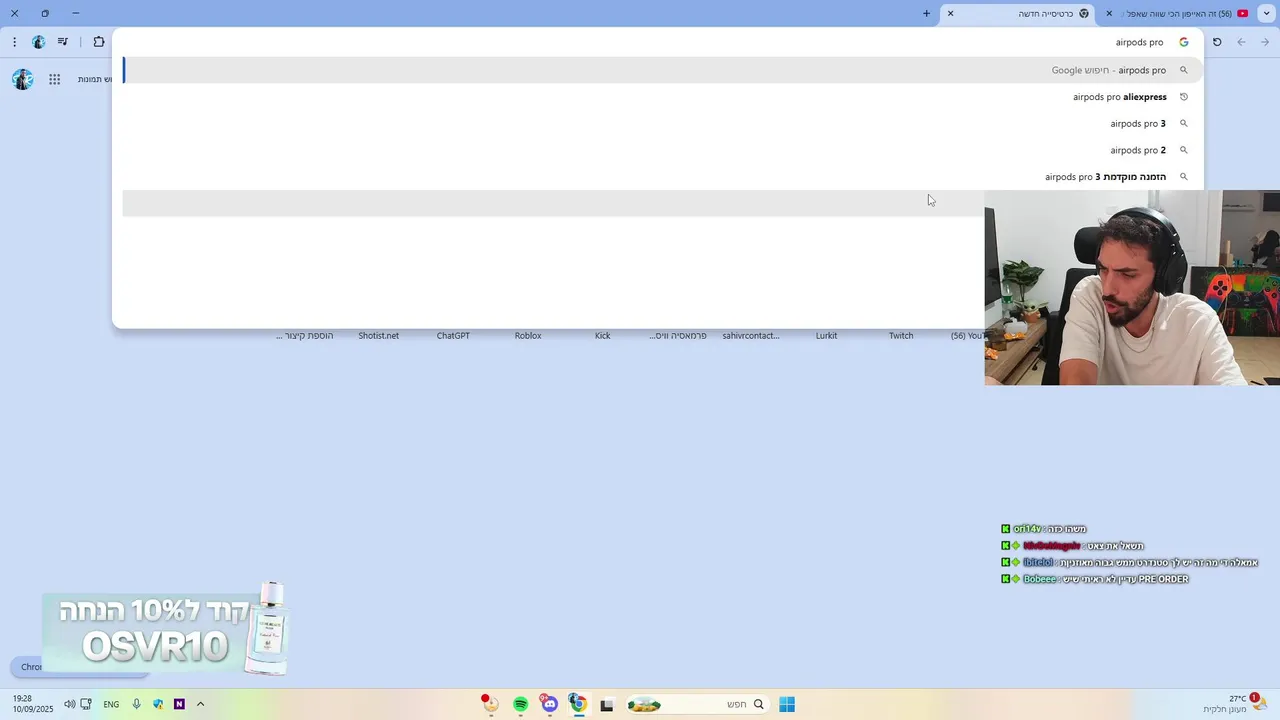
Task: Click the magnifier icon beside 'airpods pro 2'
Action: [1184, 150]
